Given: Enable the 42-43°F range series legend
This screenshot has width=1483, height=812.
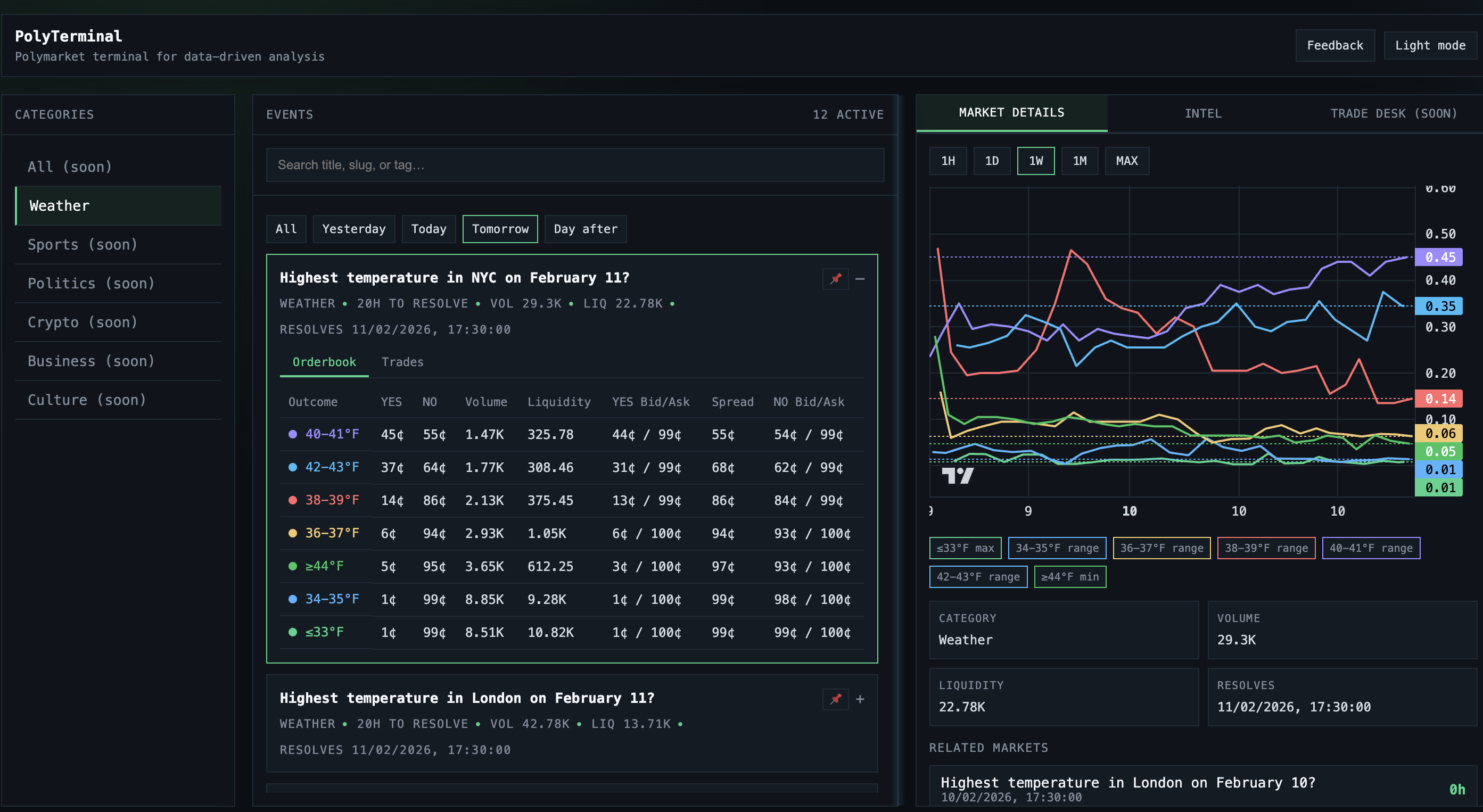Looking at the screenshot, I should 977,577.
